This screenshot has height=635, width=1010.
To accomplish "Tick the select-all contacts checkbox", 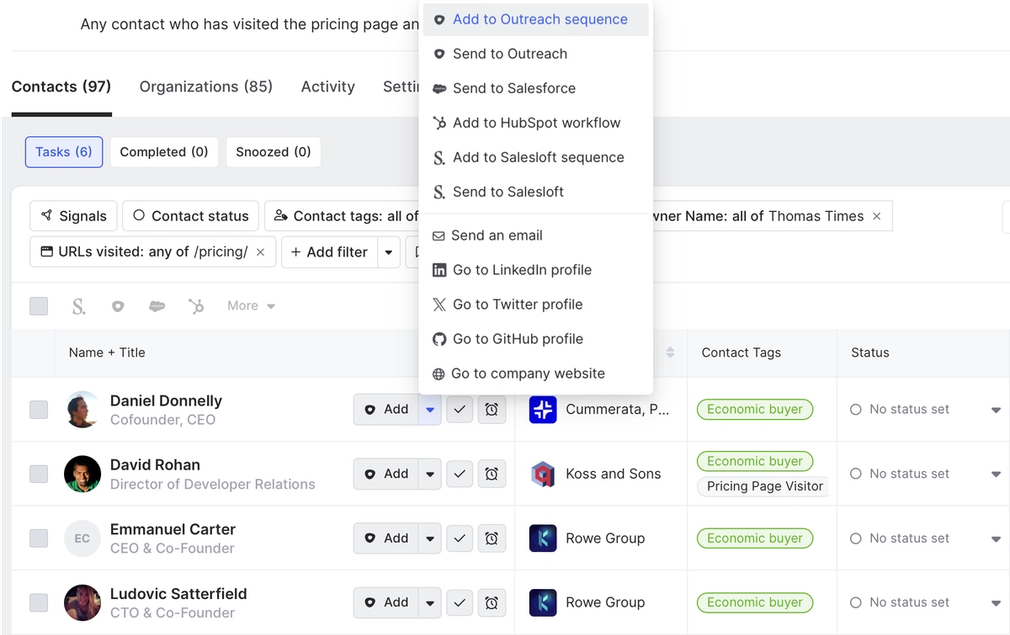I will (39, 306).
